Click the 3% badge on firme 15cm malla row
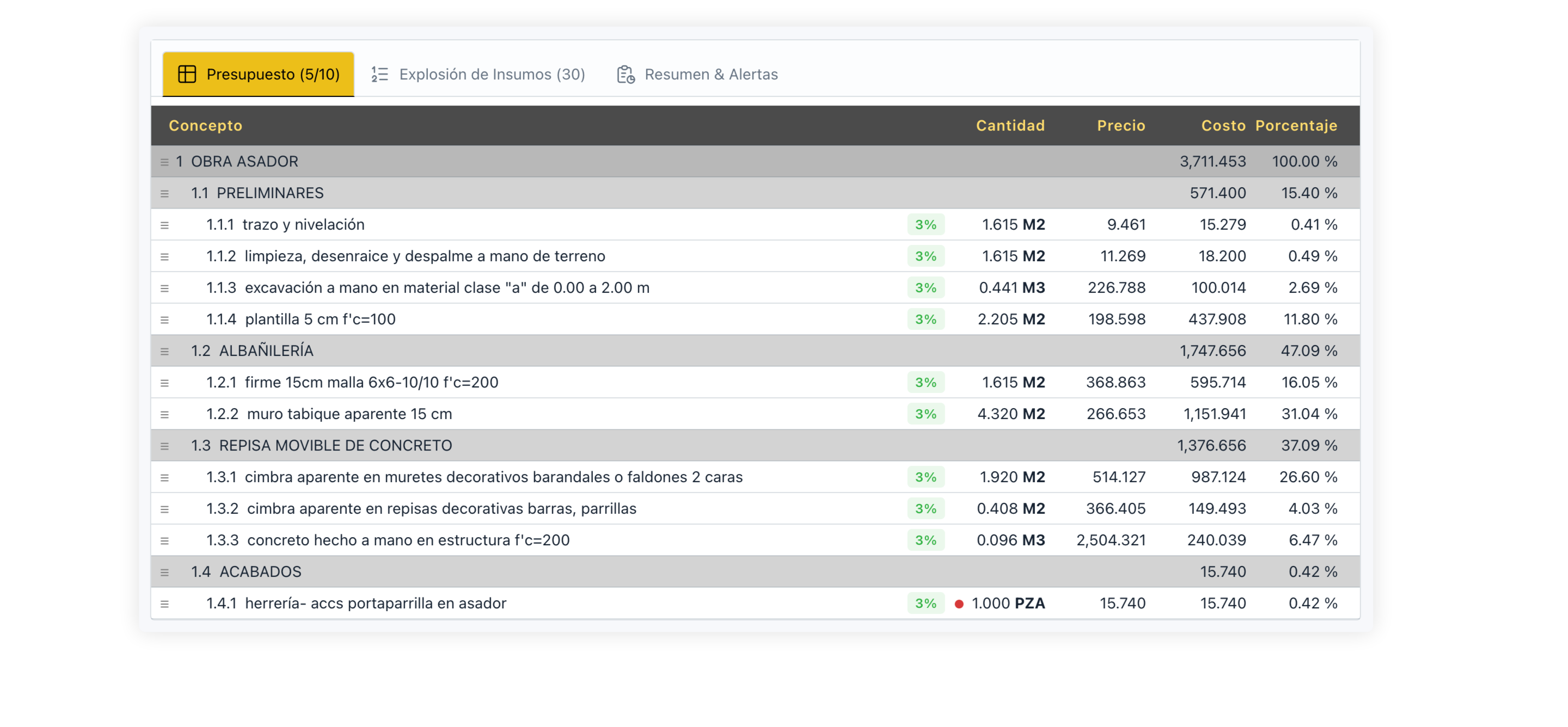 tap(925, 383)
